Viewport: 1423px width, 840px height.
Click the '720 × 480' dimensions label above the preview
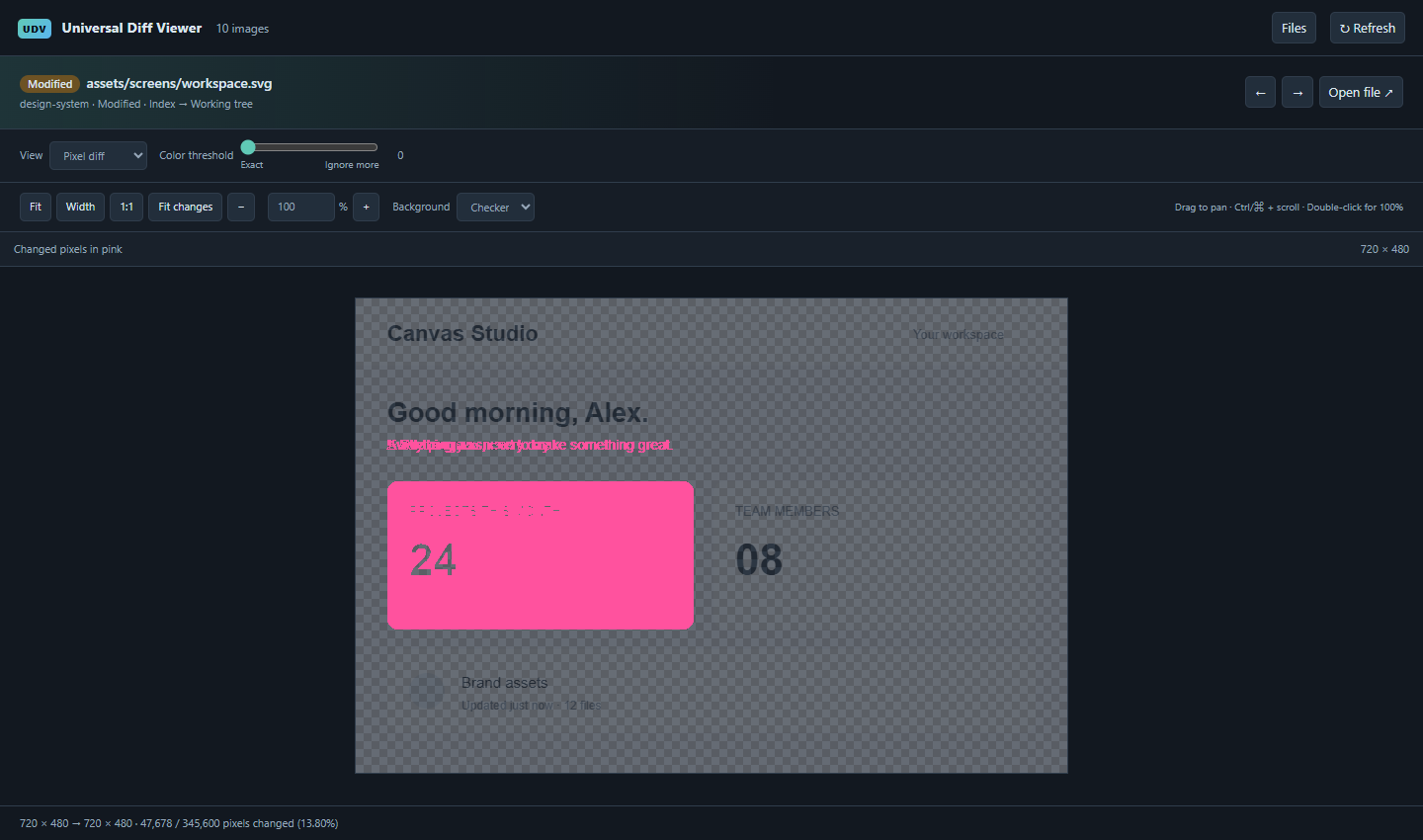(1384, 249)
